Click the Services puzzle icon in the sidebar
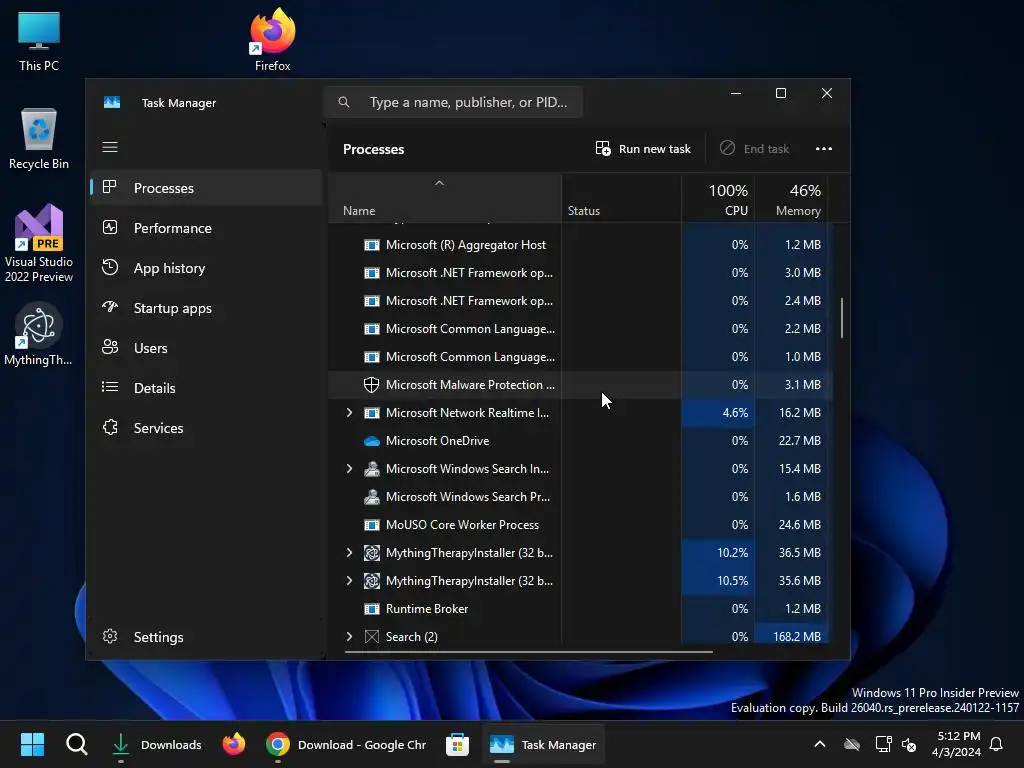Viewport: 1024px width, 768px height. tap(110, 427)
